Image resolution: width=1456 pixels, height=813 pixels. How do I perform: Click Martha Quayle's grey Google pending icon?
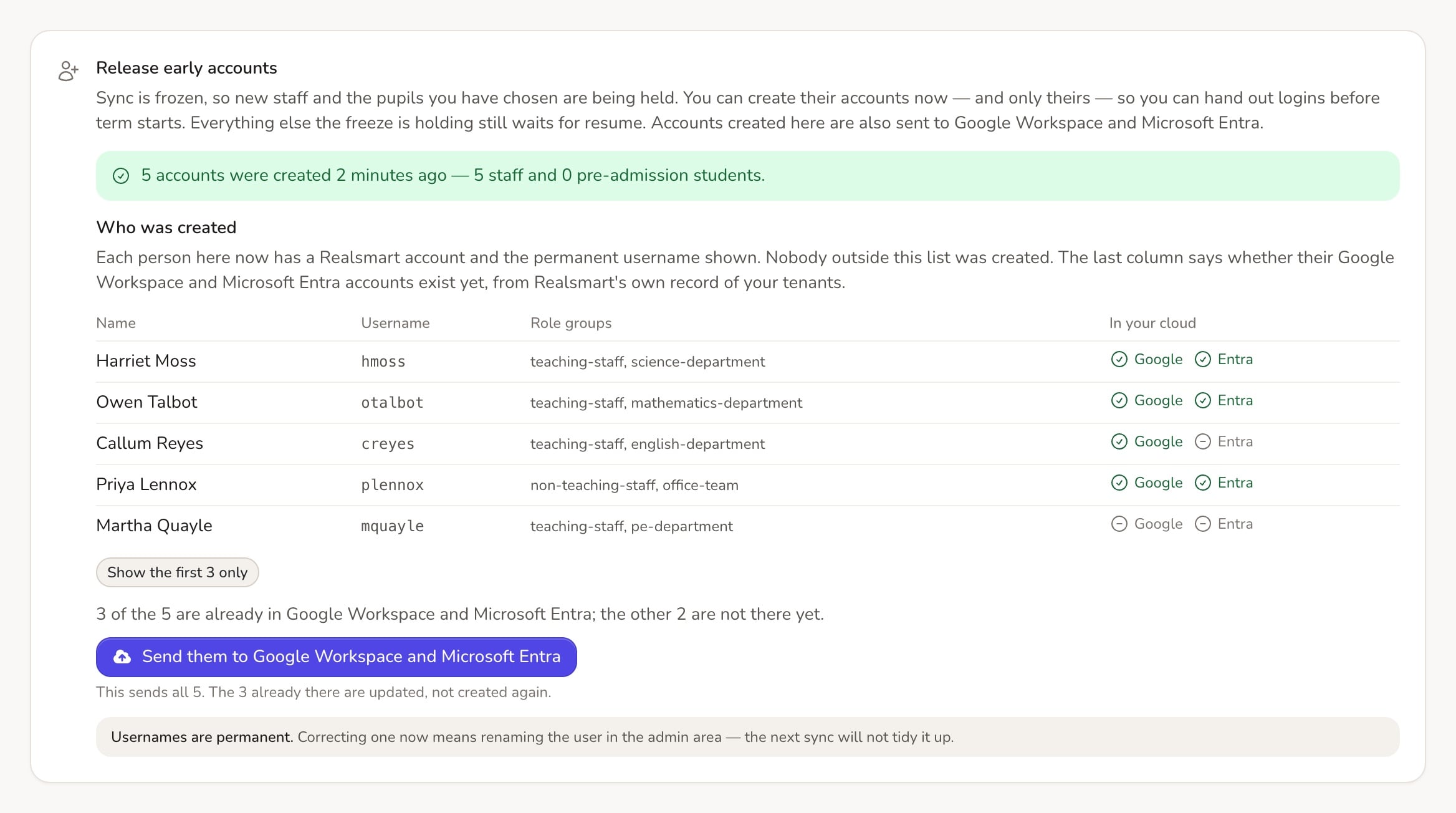[x=1119, y=524]
